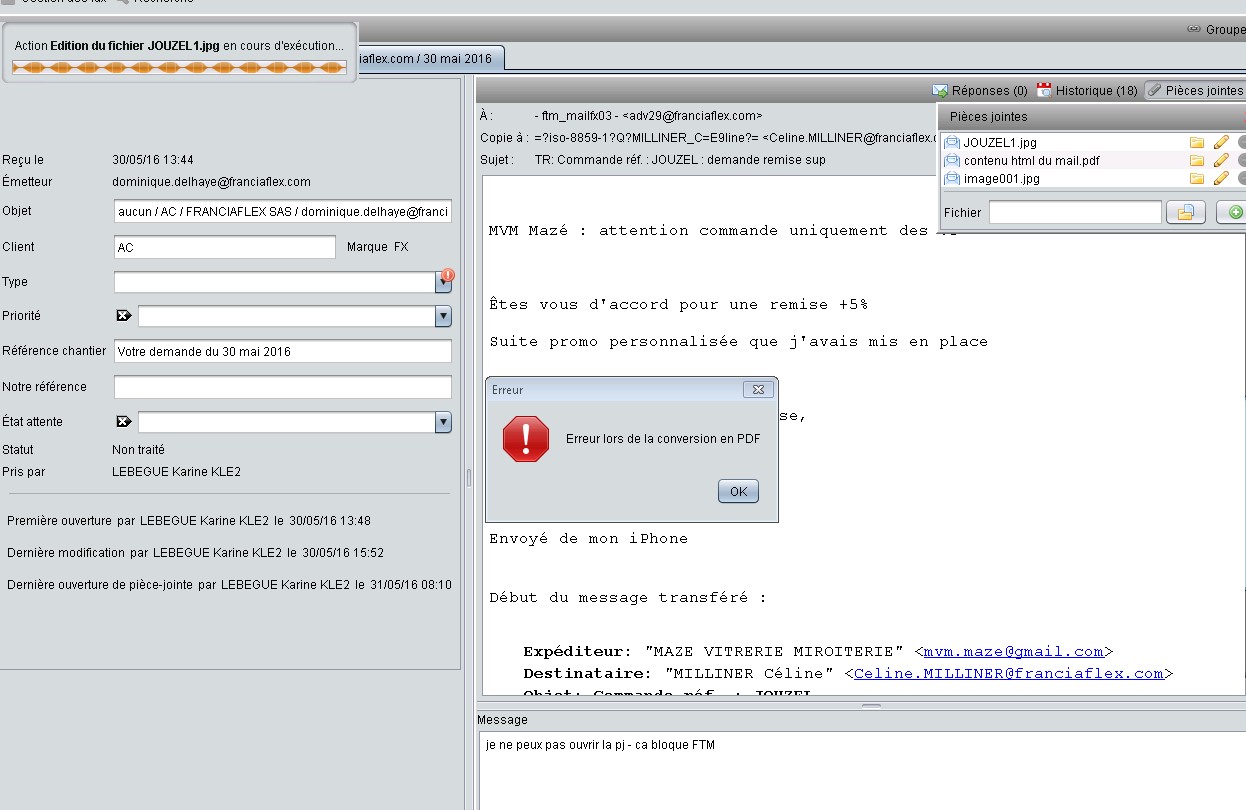This screenshot has width=1246, height=810.
Task: Click pencil edit icon for image001.jpg
Action: tap(1221, 178)
